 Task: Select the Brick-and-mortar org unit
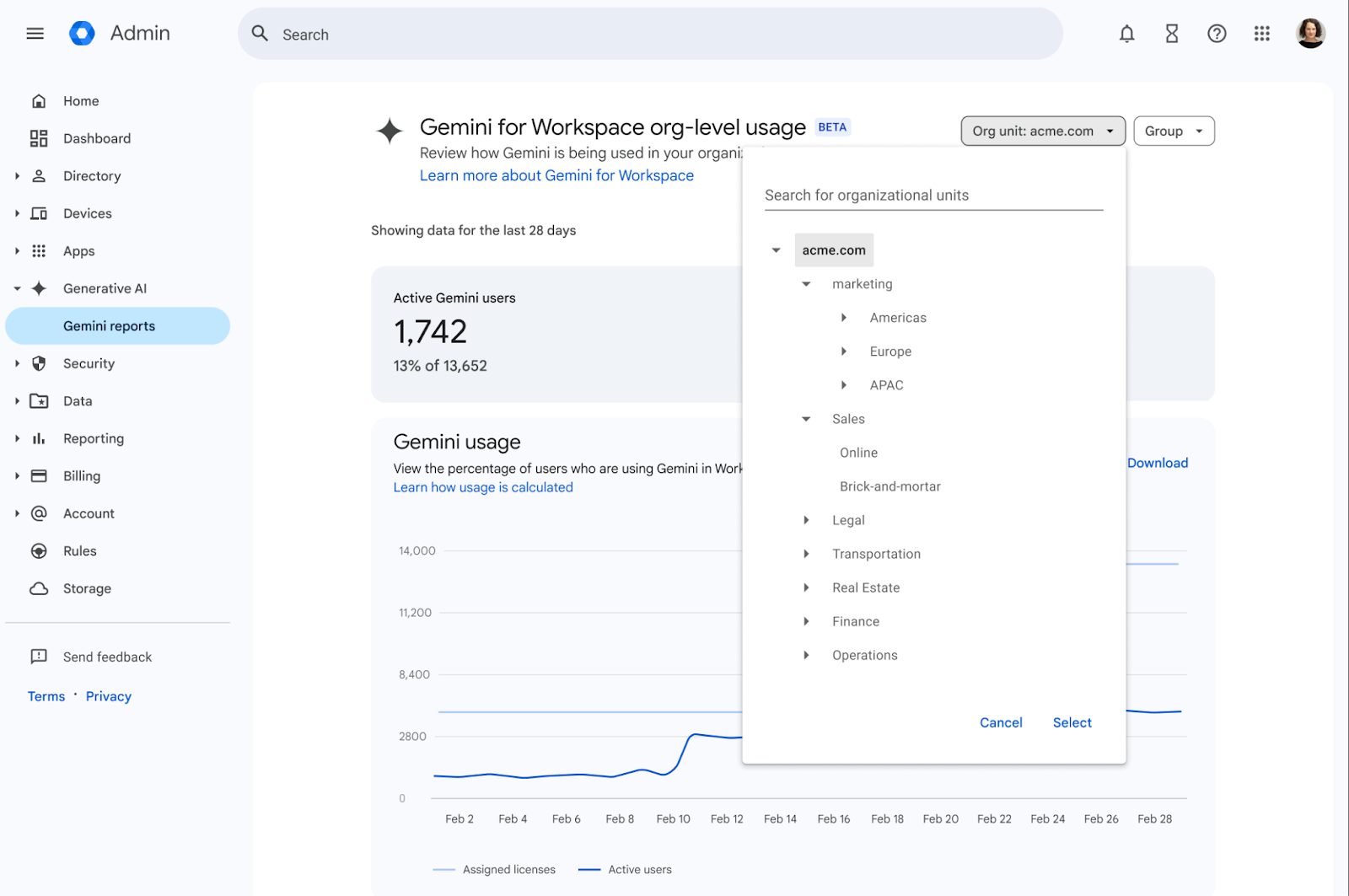point(889,486)
